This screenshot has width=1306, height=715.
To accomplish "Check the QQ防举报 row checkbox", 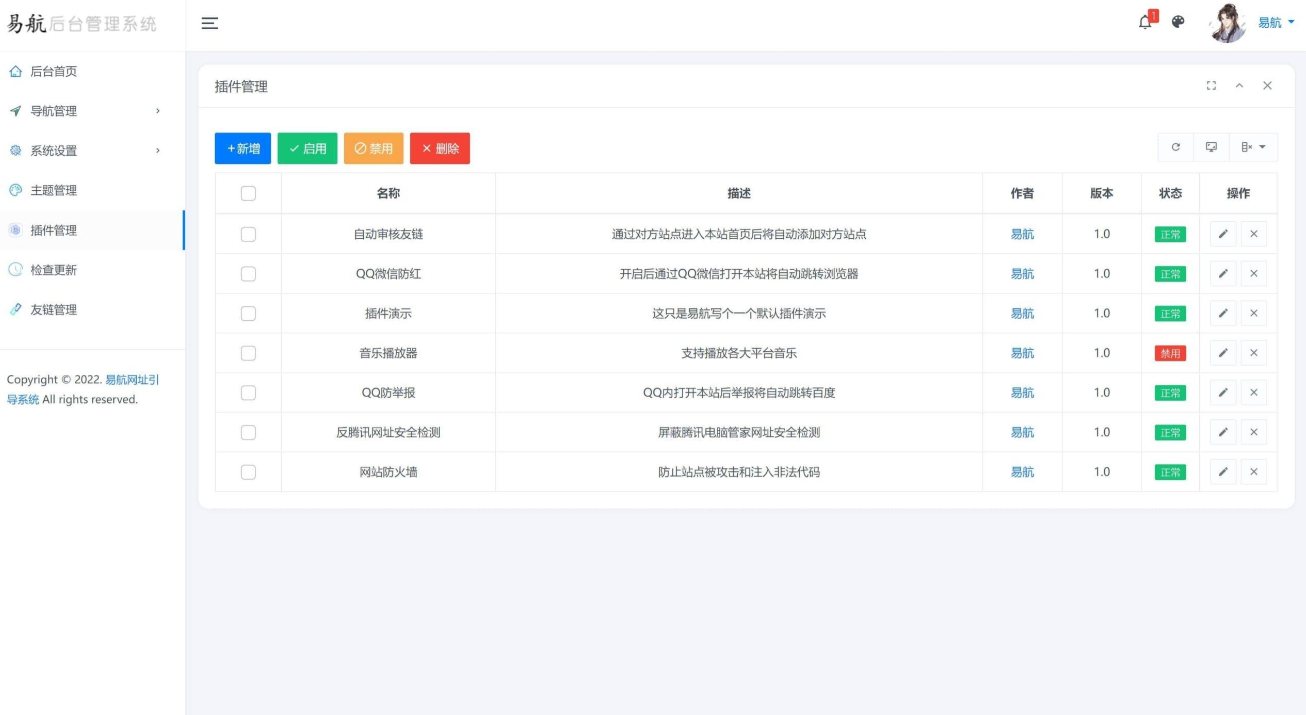I will (x=248, y=393).
